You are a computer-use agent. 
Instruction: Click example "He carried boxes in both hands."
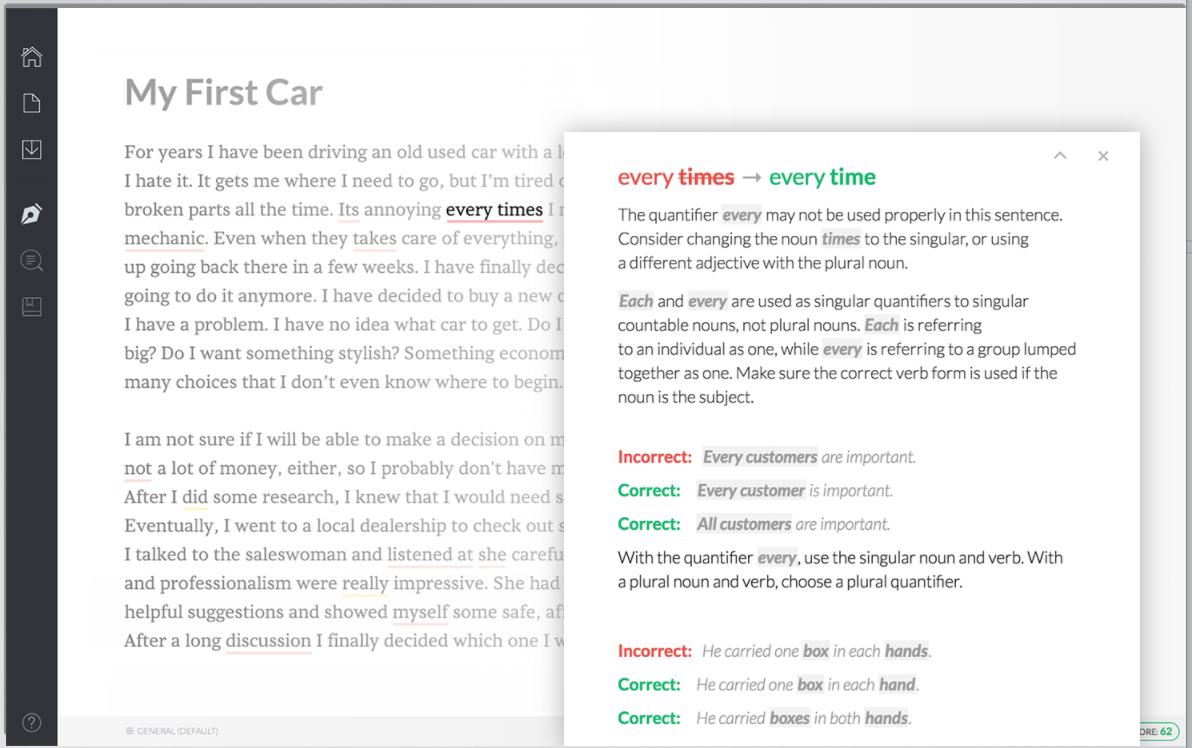coord(804,718)
